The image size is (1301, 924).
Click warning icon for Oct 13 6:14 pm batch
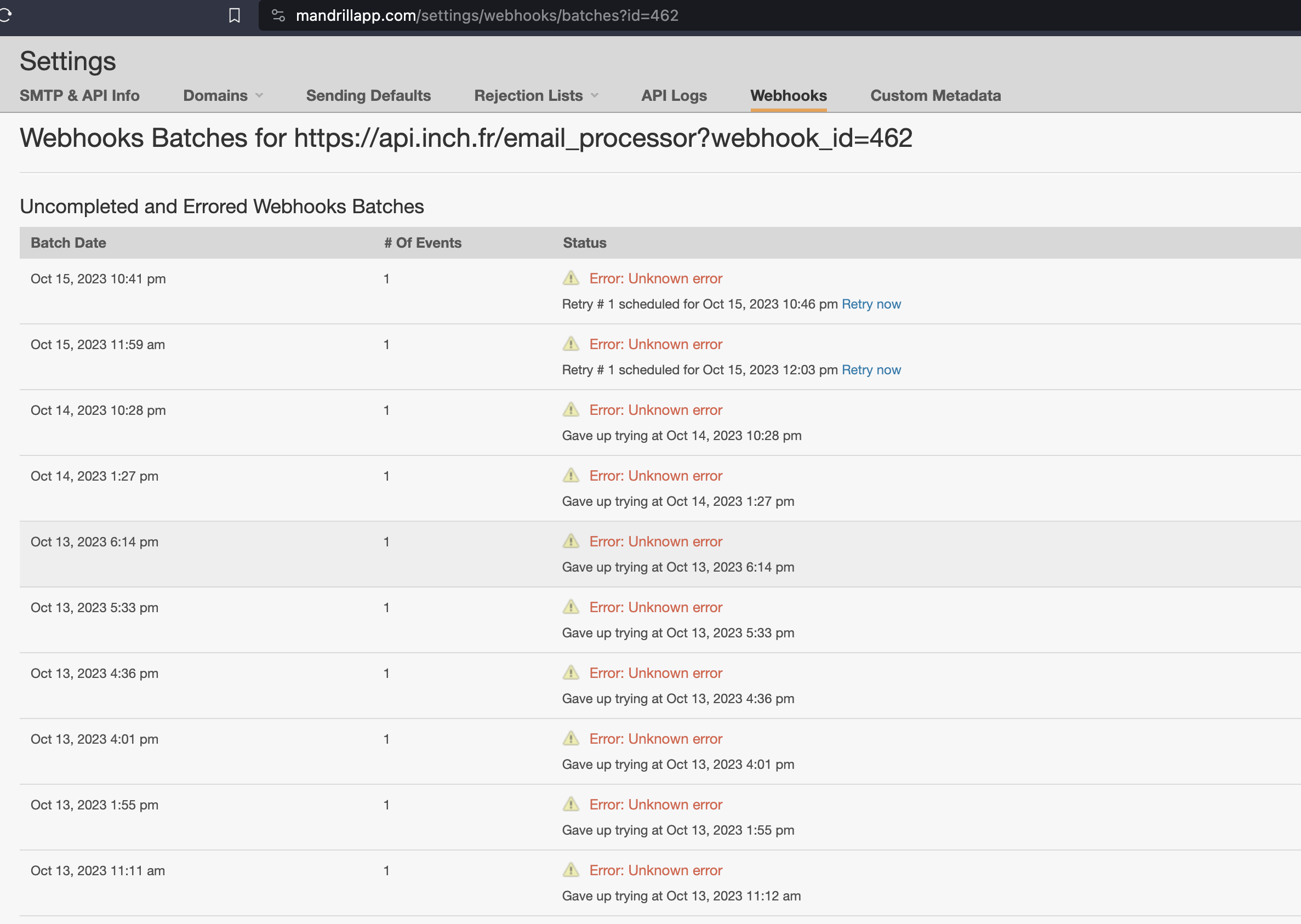point(570,541)
